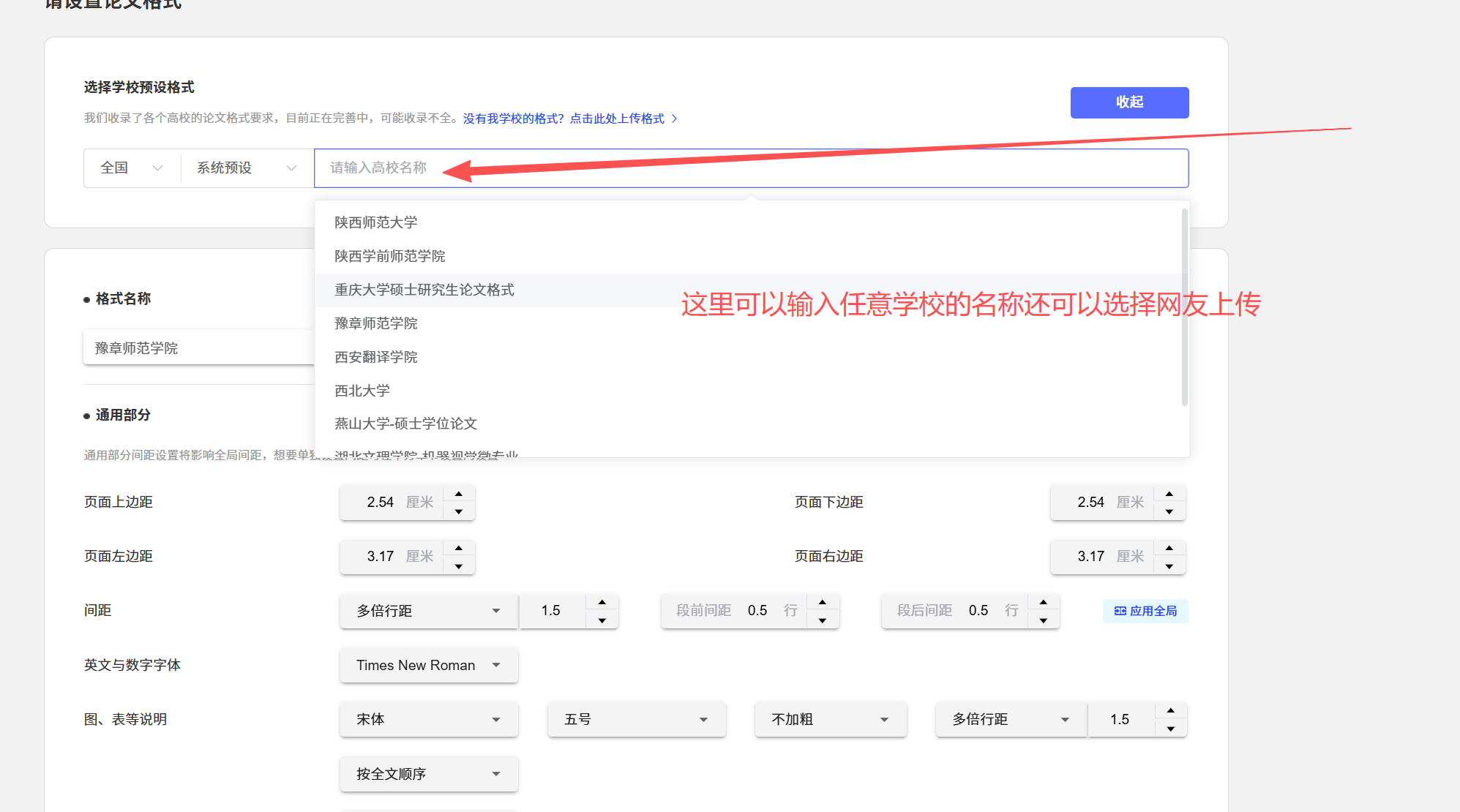Decrease page right margin stepper down
This screenshot has height=812, width=1460.
coord(1169,565)
